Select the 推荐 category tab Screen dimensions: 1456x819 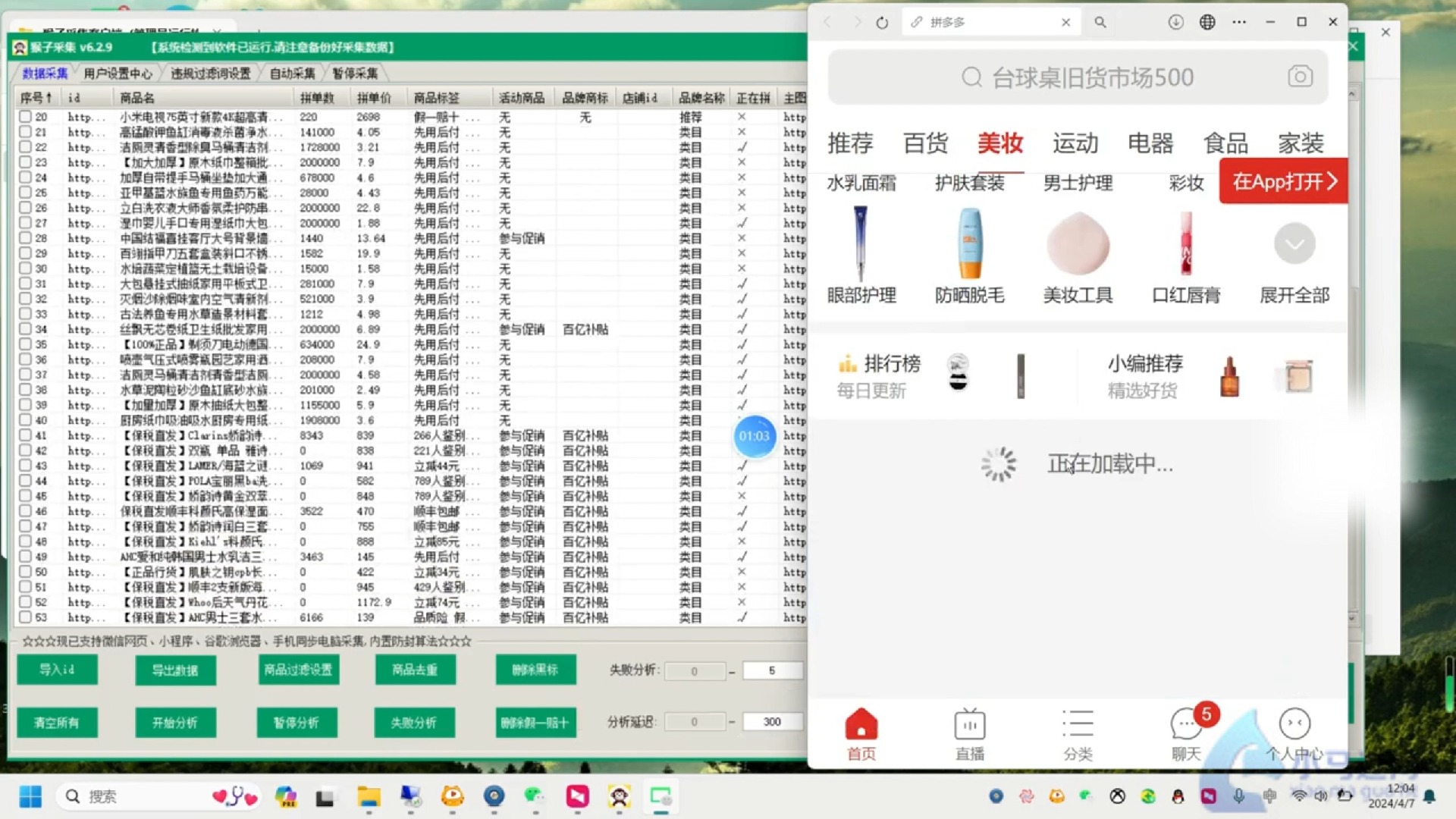[x=850, y=143]
